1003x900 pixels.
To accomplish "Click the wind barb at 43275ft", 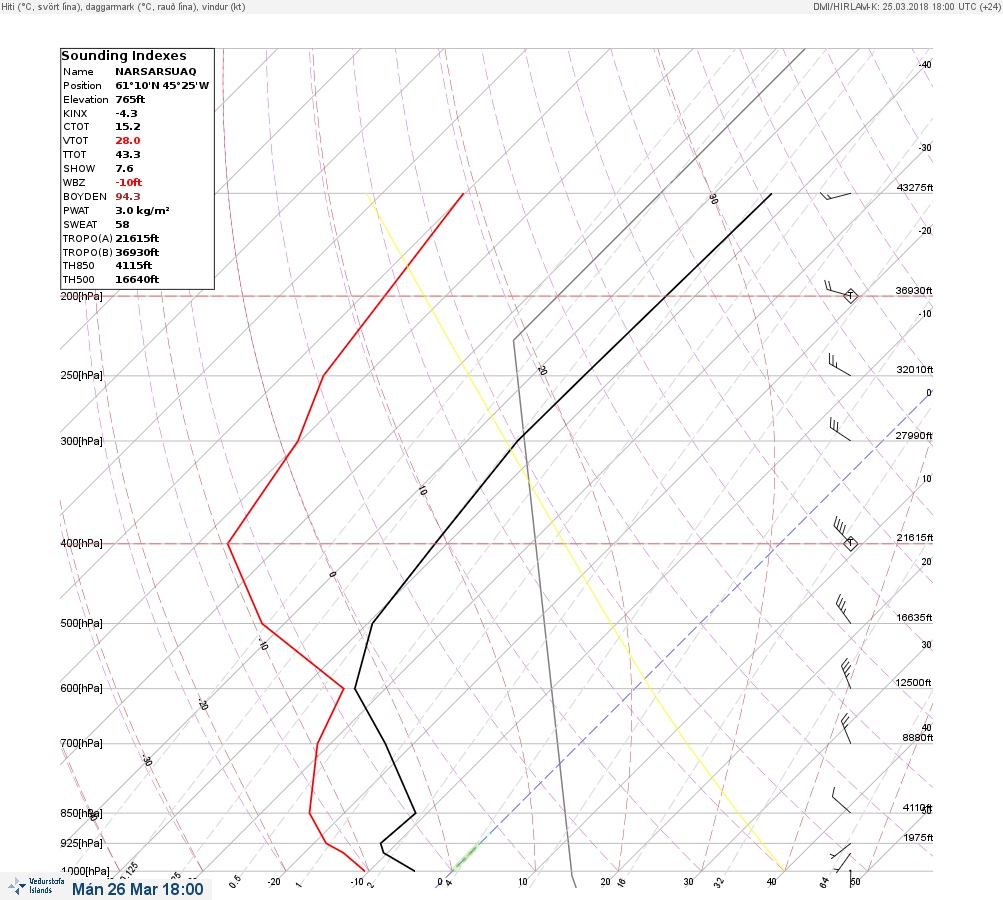I will [836, 195].
